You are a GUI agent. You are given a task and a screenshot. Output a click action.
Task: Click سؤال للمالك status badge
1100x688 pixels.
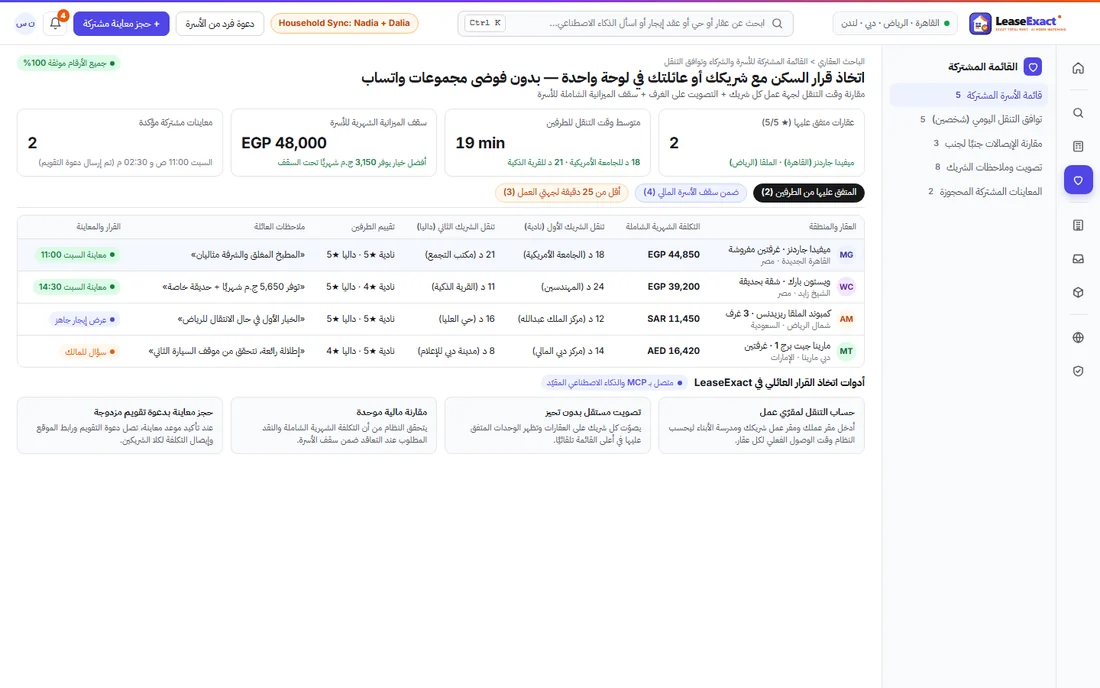(x=90, y=351)
